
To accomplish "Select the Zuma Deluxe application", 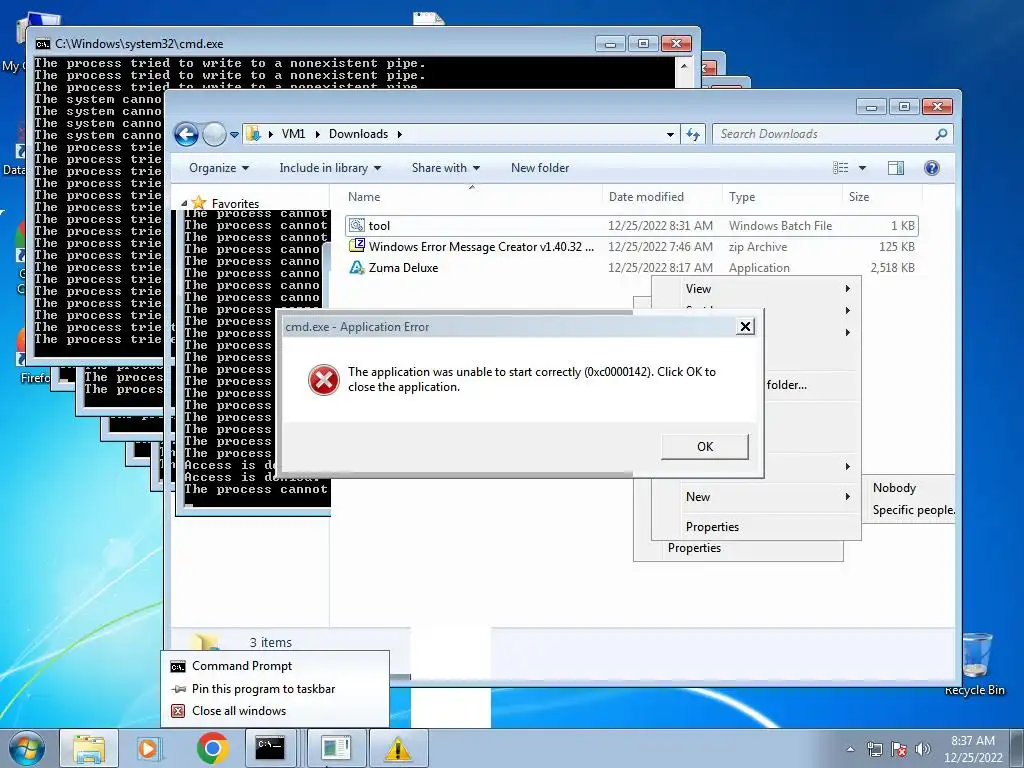I will [x=632, y=268].
